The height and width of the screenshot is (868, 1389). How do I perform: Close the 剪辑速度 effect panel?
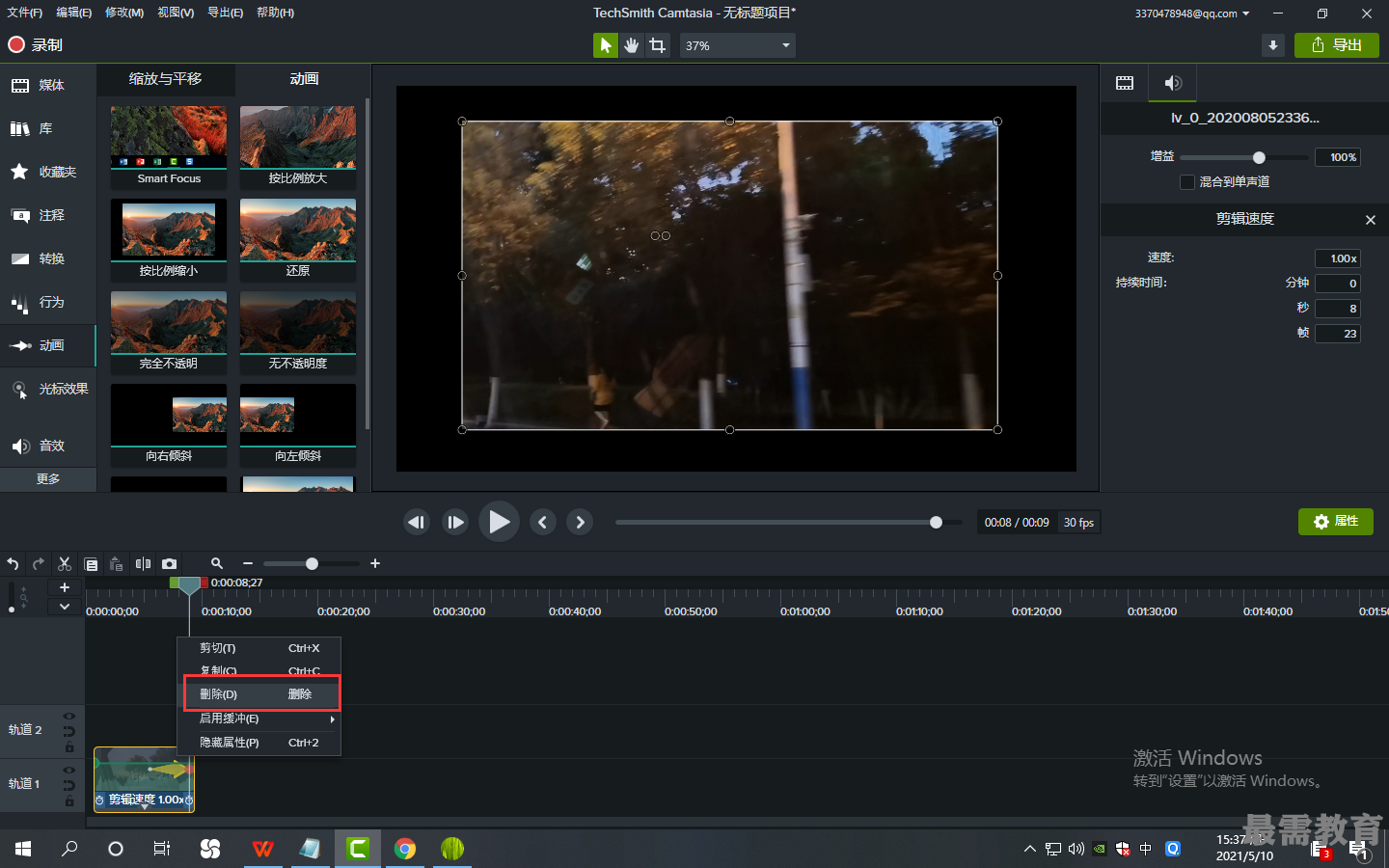[1371, 220]
